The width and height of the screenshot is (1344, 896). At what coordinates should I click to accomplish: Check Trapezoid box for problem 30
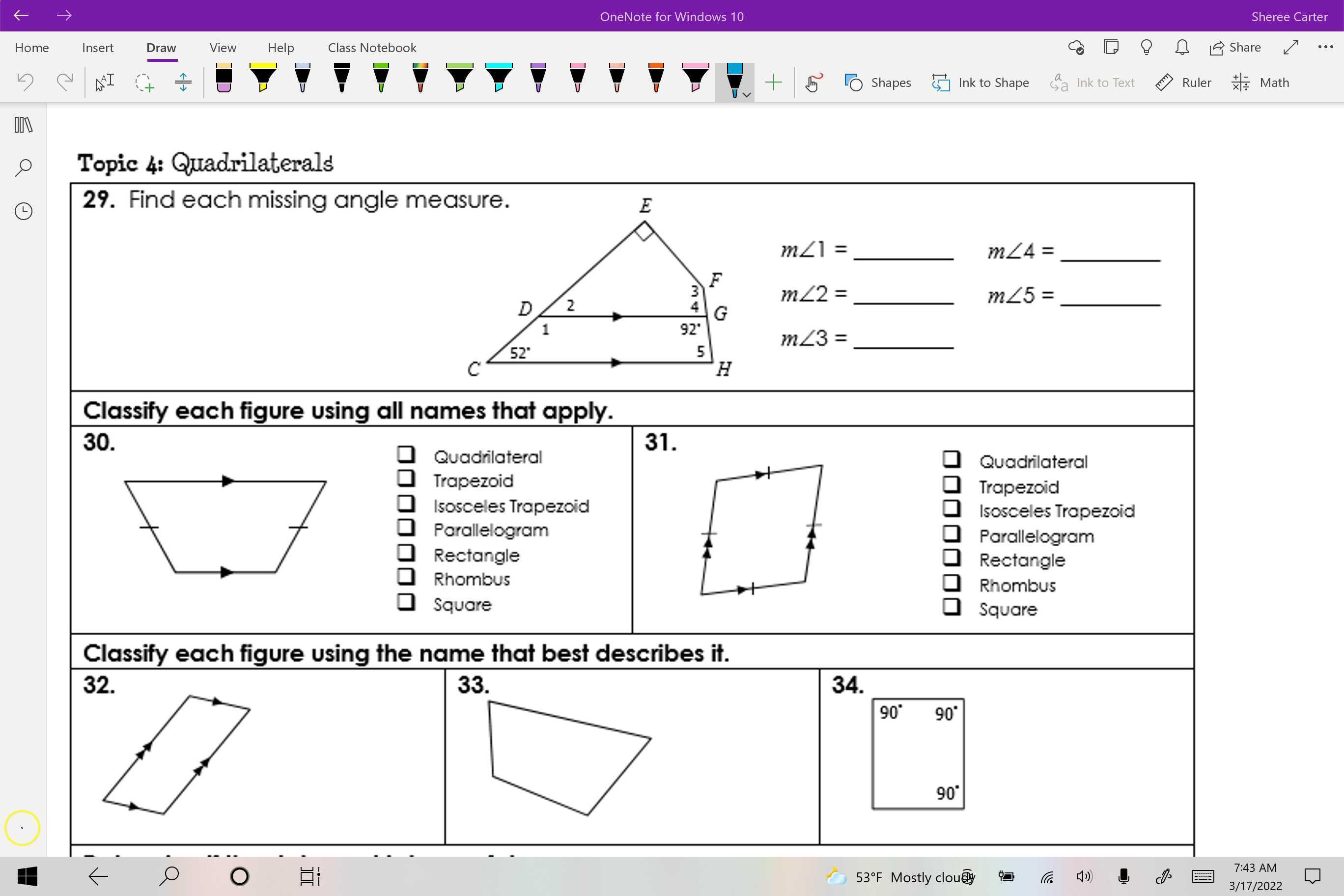406,478
